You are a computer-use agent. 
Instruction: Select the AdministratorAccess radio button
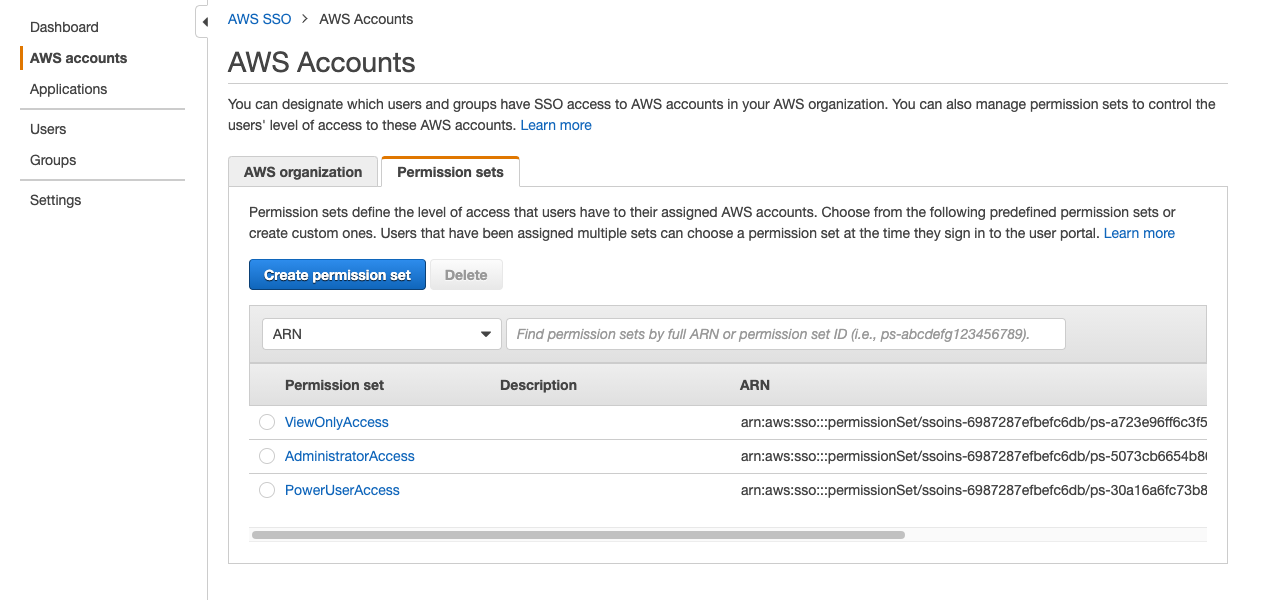point(267,456)
